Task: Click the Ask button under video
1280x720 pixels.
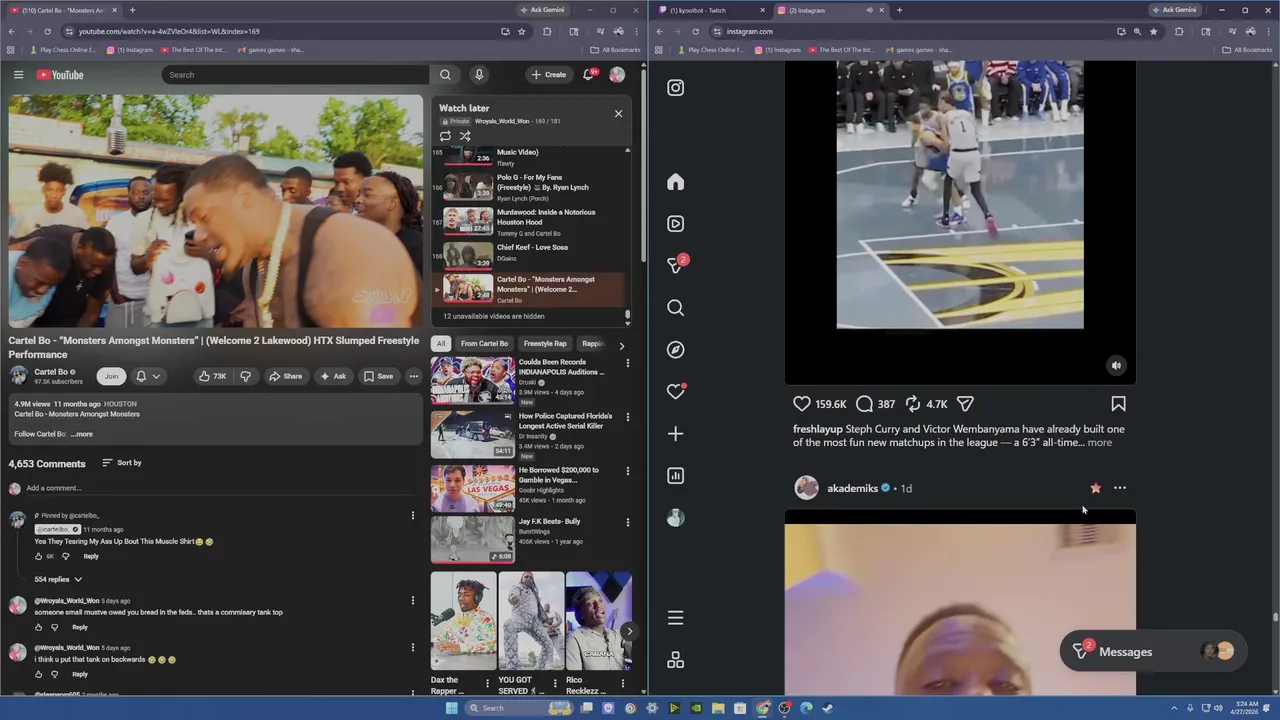Action: (x=333, y=376)
